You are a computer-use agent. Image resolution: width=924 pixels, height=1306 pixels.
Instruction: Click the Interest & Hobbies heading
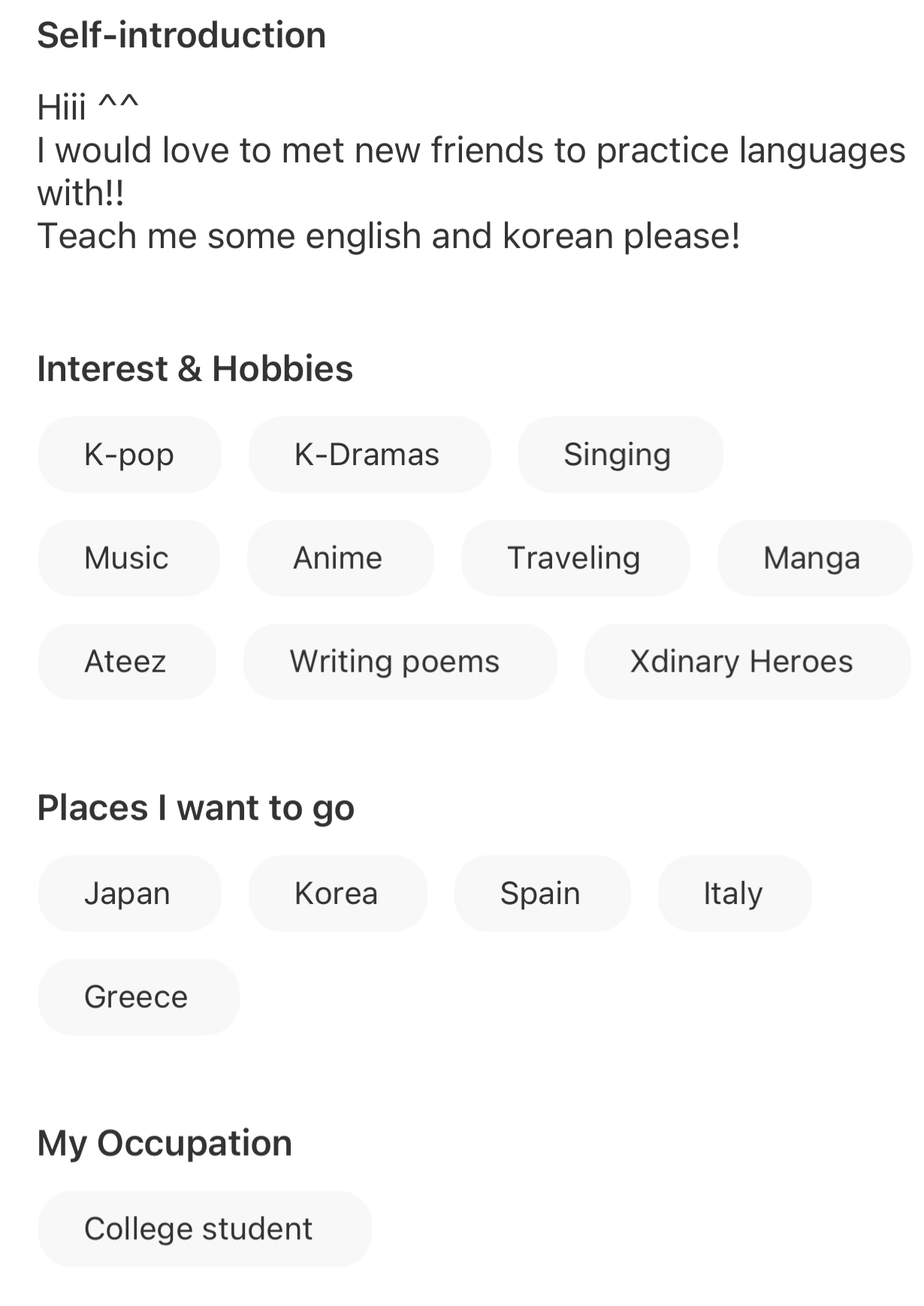pos(195,369)
